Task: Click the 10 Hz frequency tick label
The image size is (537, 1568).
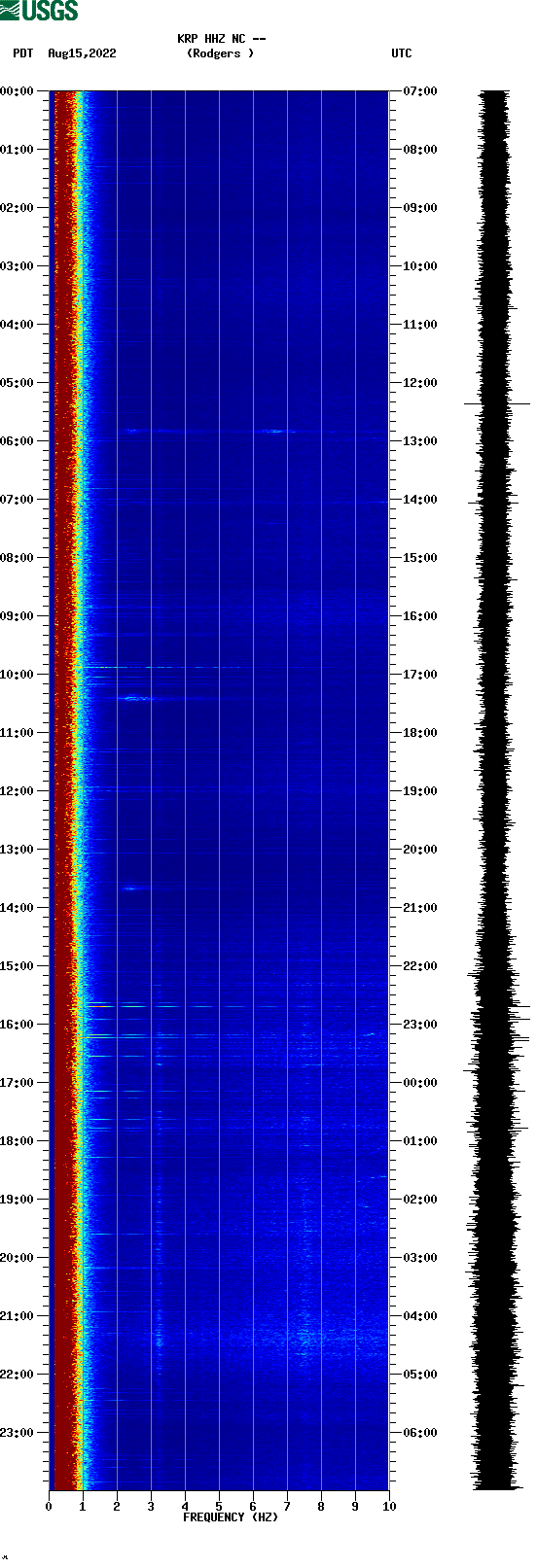Action: 389,1507
